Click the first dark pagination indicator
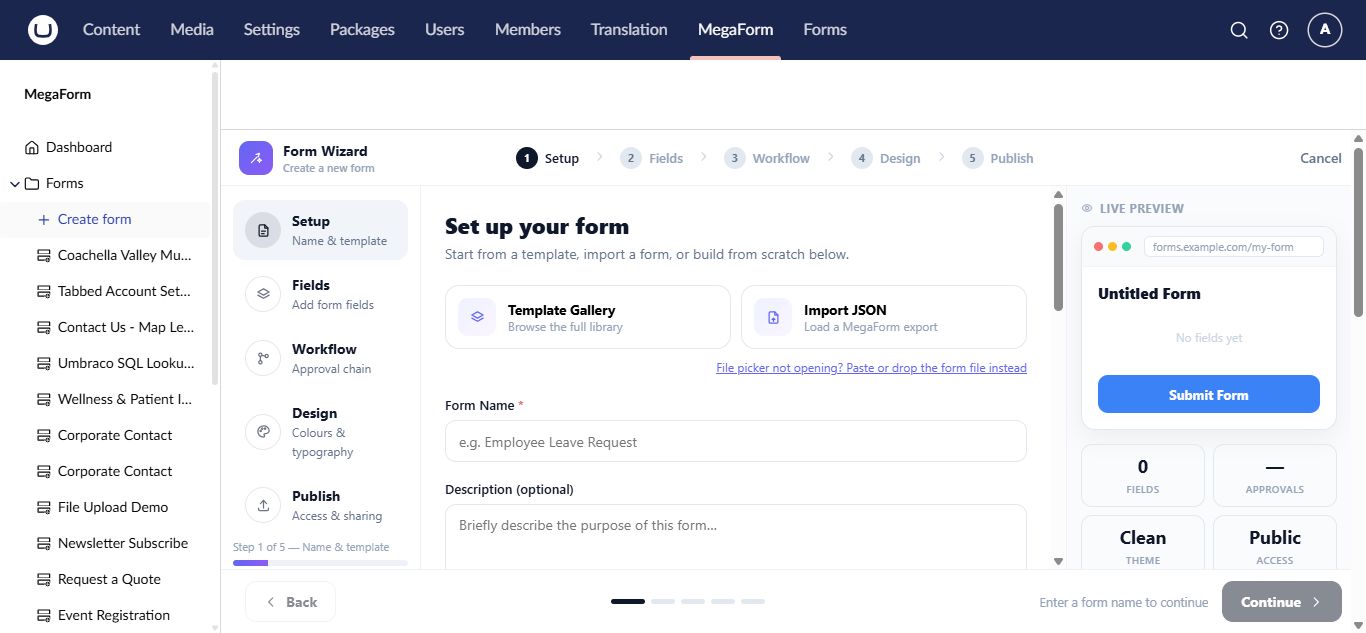The image size is (1366, 633). click(628, 602)
